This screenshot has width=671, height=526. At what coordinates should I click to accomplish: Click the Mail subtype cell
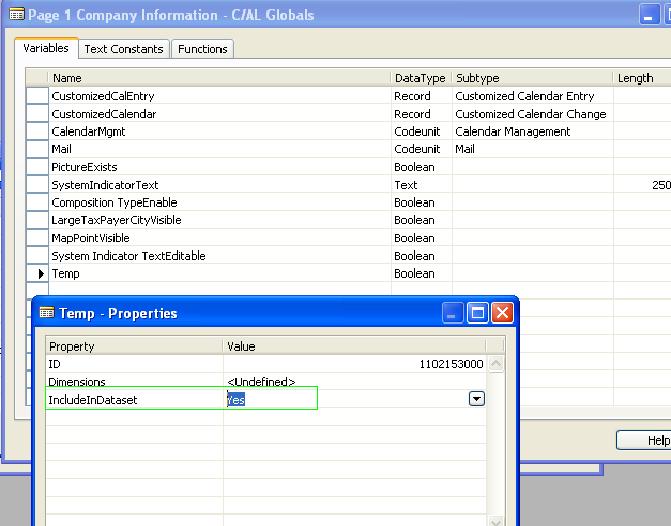click(x=532, y=149)
